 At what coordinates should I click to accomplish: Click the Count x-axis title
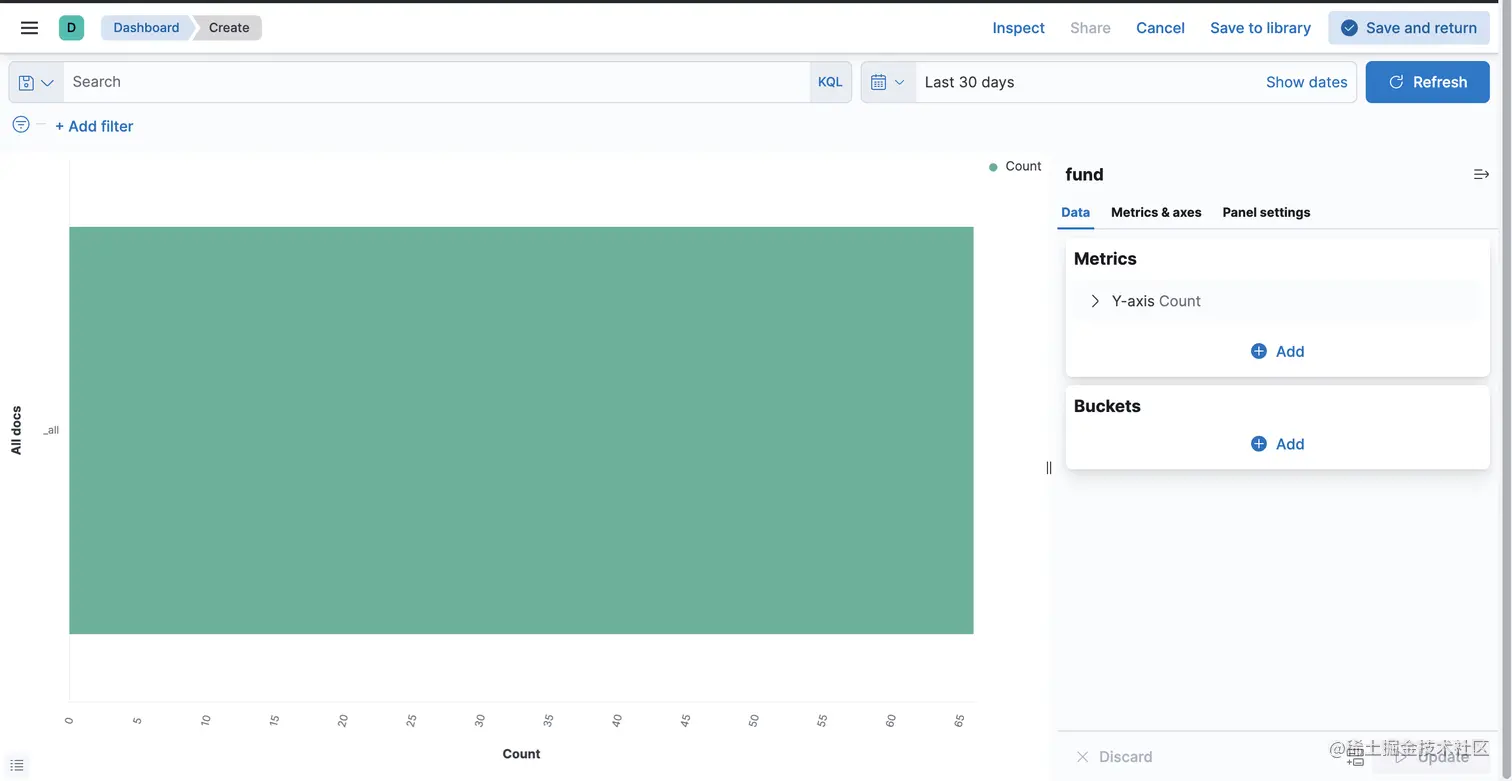[521, 754]
